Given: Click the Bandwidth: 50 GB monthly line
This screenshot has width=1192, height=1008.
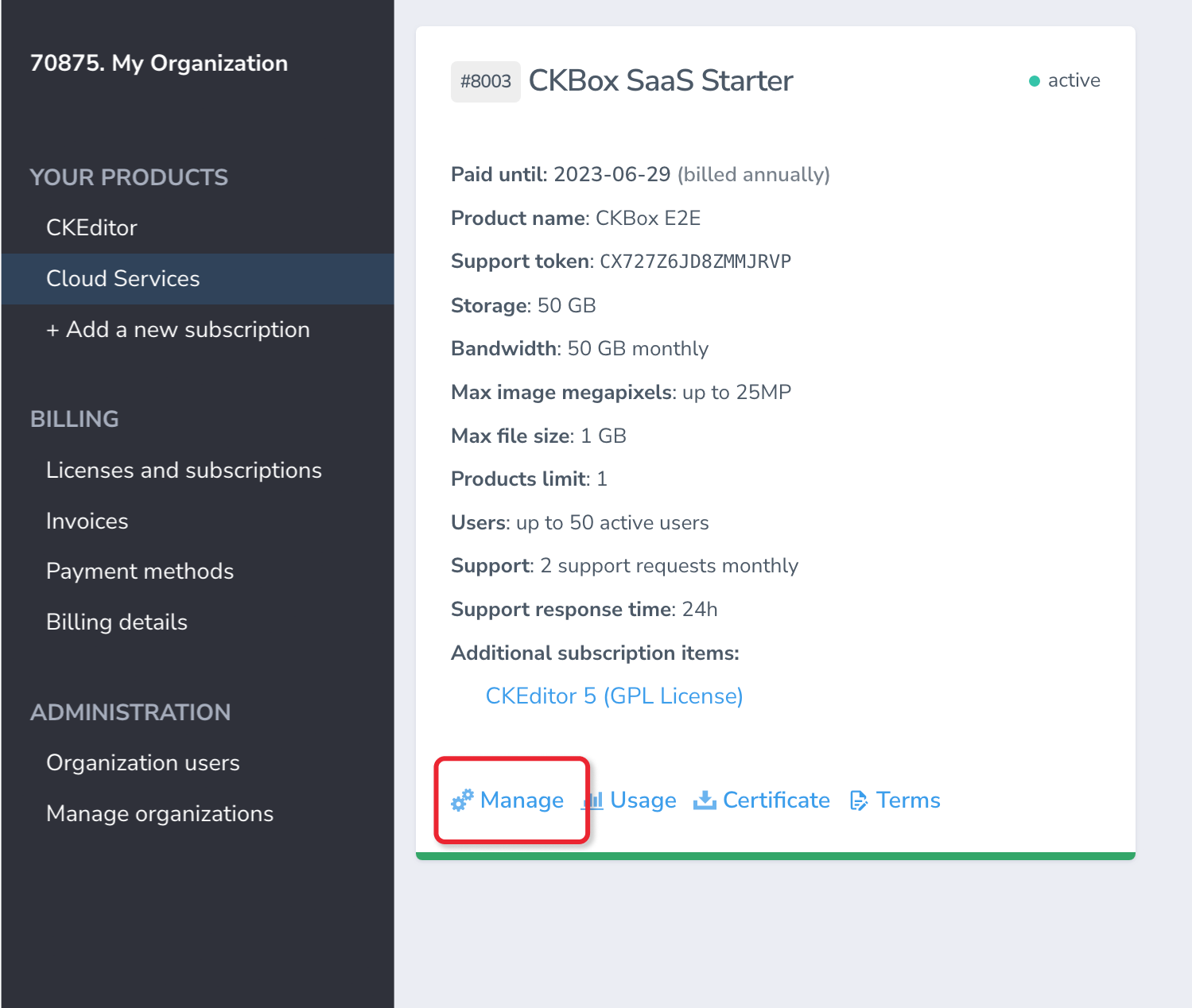Looking at the screenshot, I should click(580, 348).
